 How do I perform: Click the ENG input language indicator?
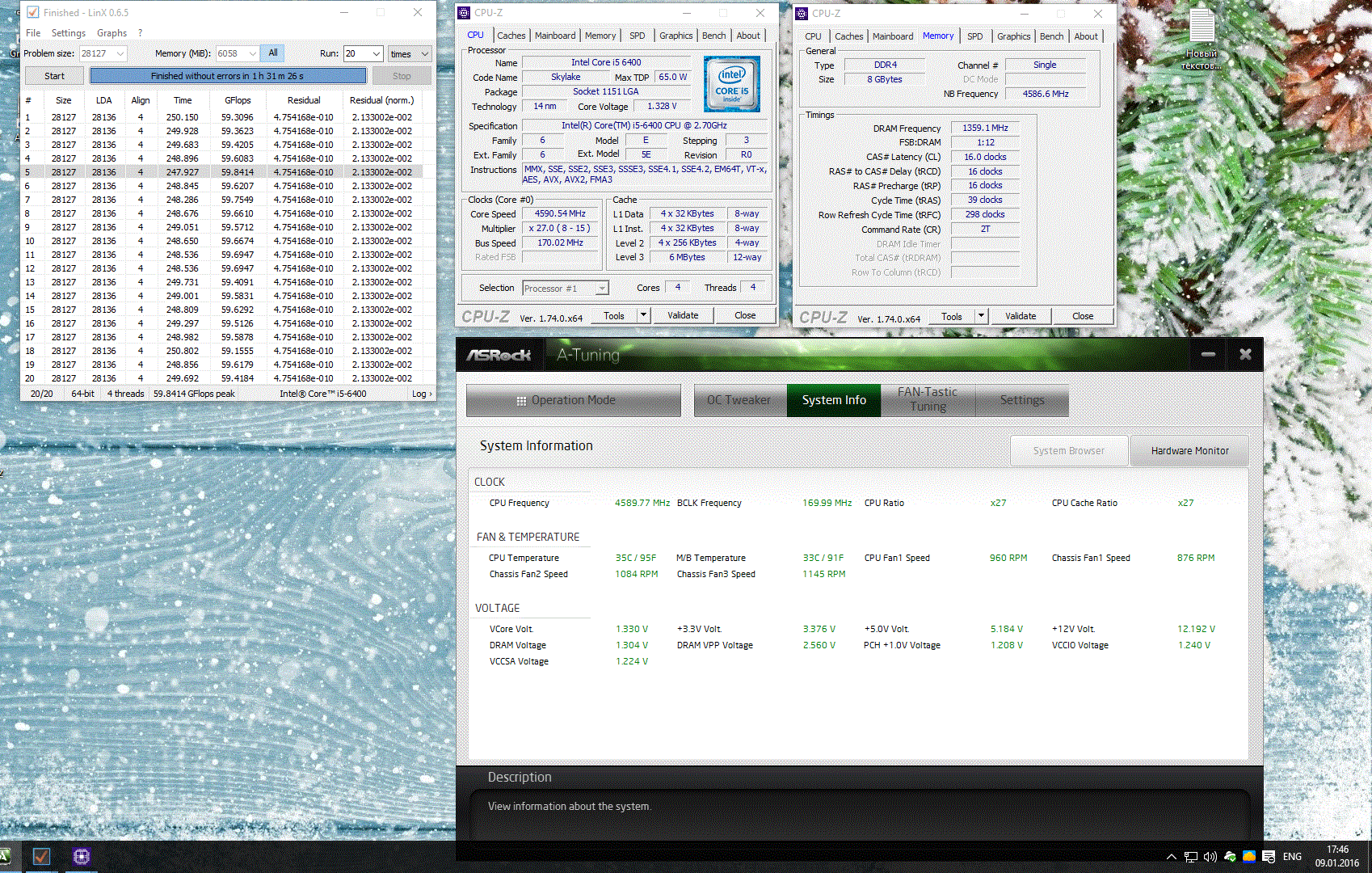pos(1292,857)
